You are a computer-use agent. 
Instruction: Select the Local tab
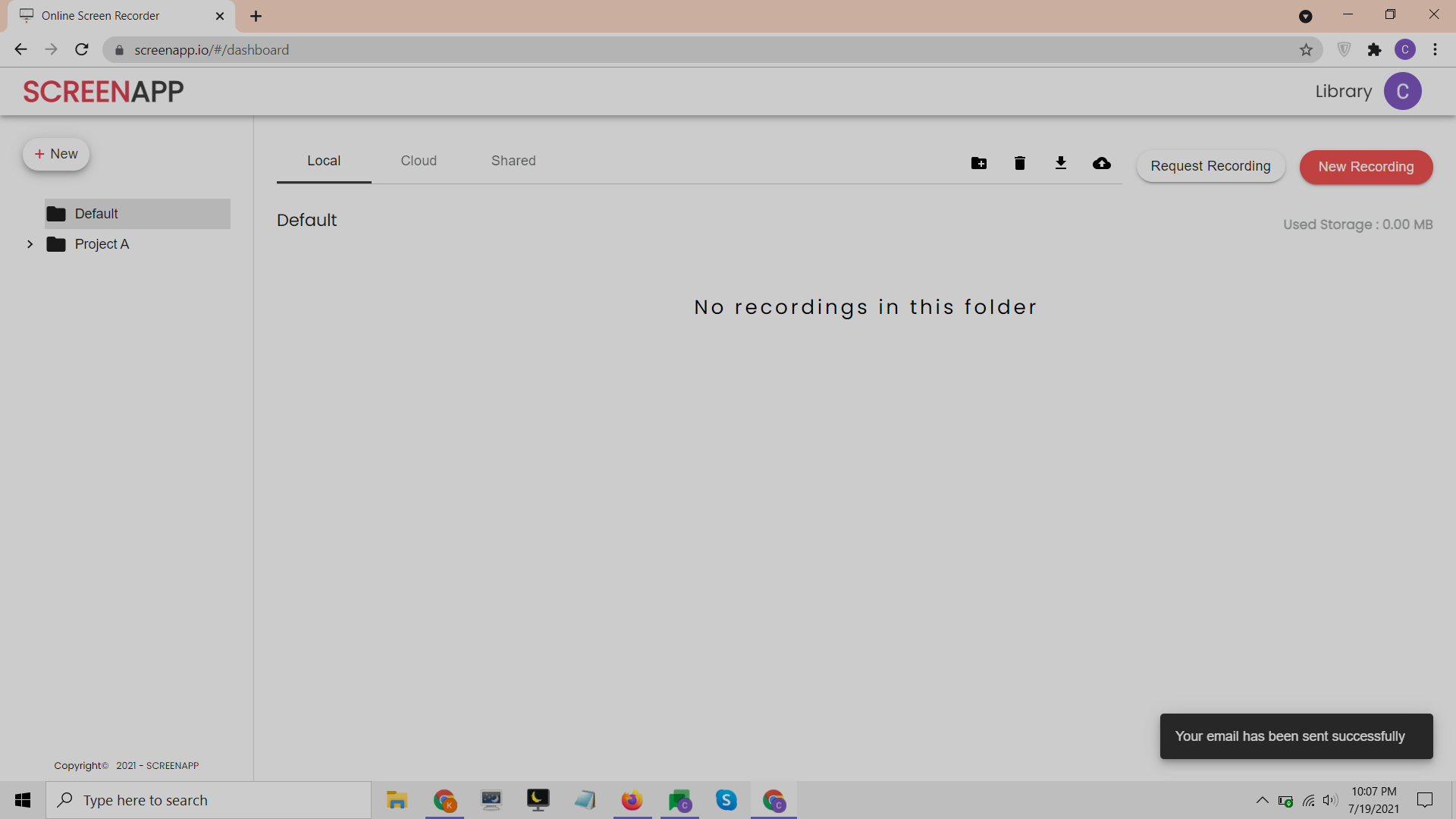point(324,161)
